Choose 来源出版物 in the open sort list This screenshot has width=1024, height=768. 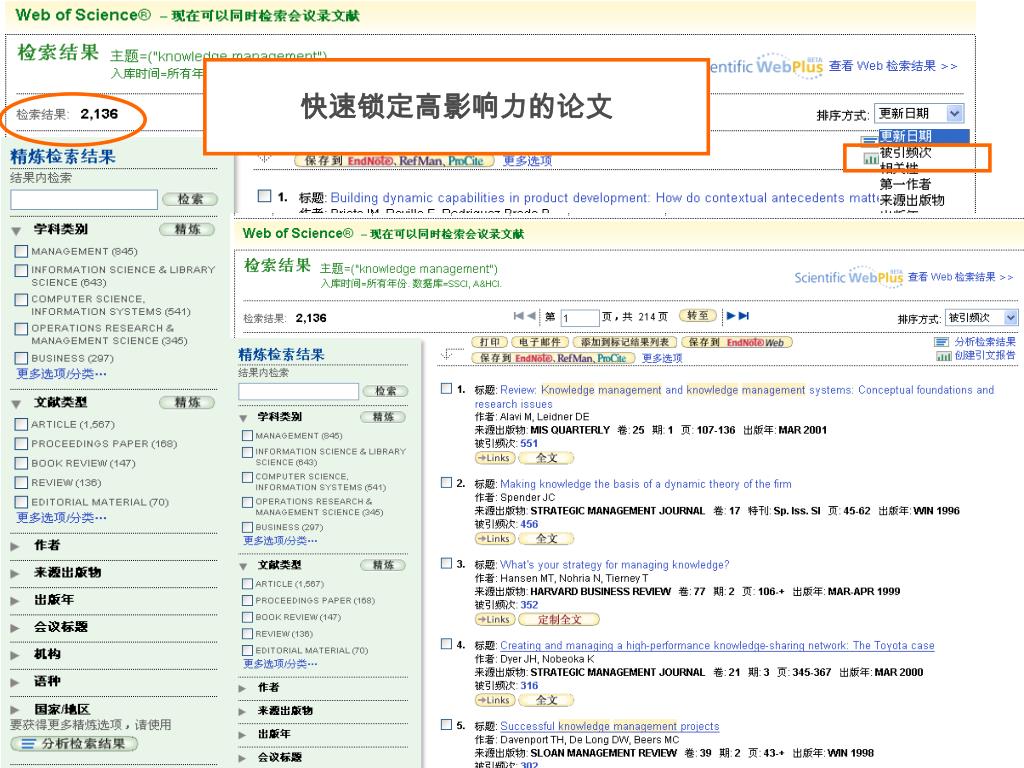[912, 200]
